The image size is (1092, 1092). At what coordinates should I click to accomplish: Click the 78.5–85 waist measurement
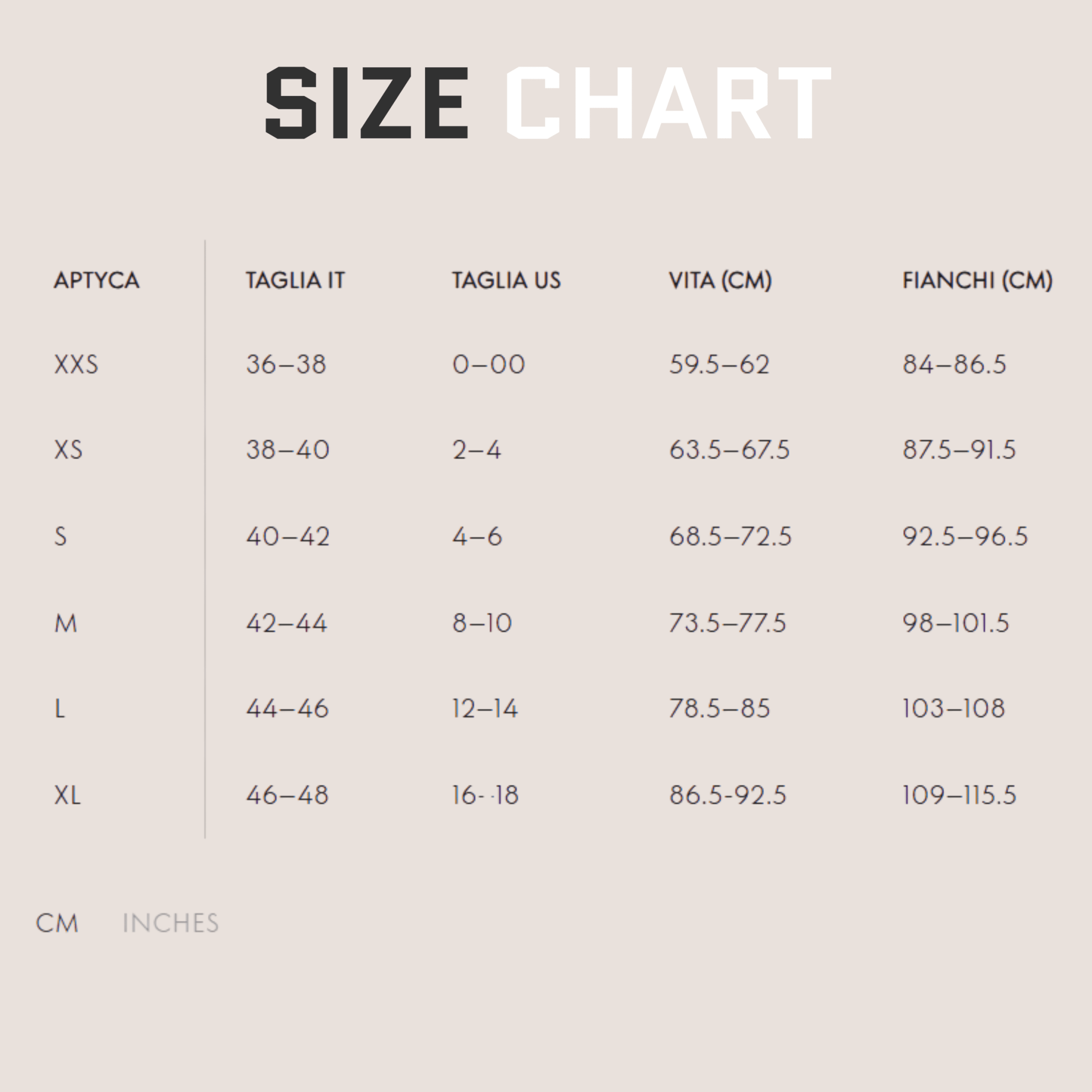[x=719, y=709]
